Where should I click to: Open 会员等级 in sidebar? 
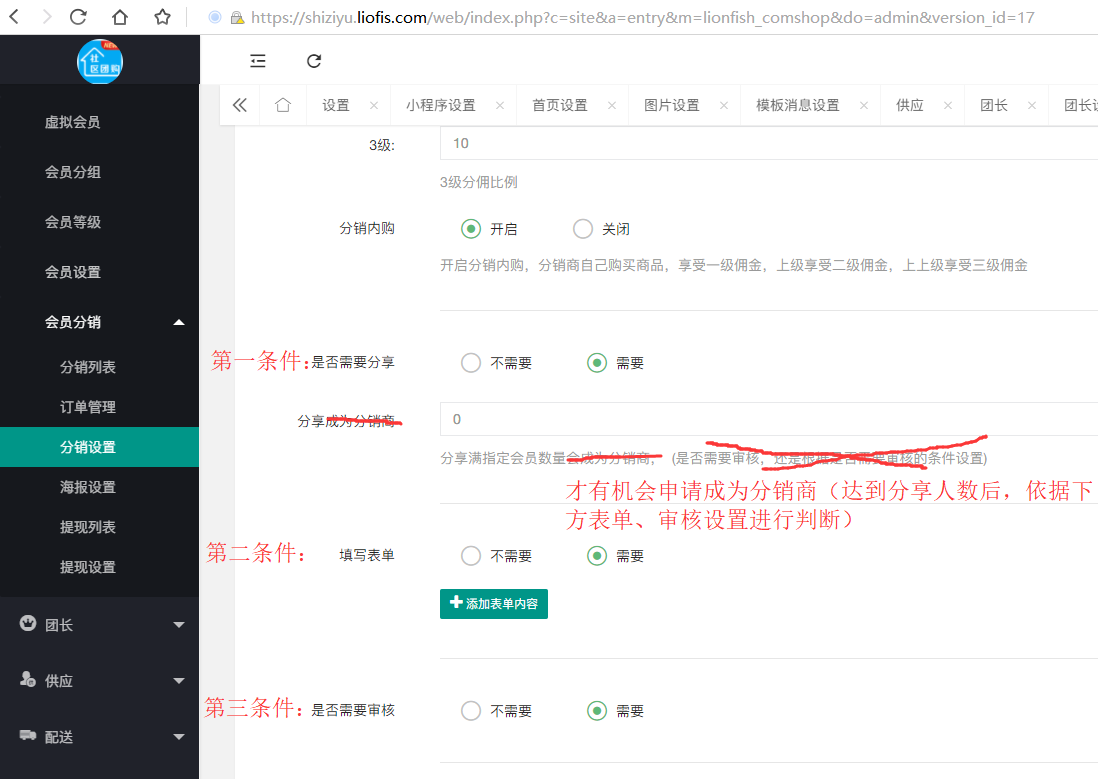pos(73,223)
